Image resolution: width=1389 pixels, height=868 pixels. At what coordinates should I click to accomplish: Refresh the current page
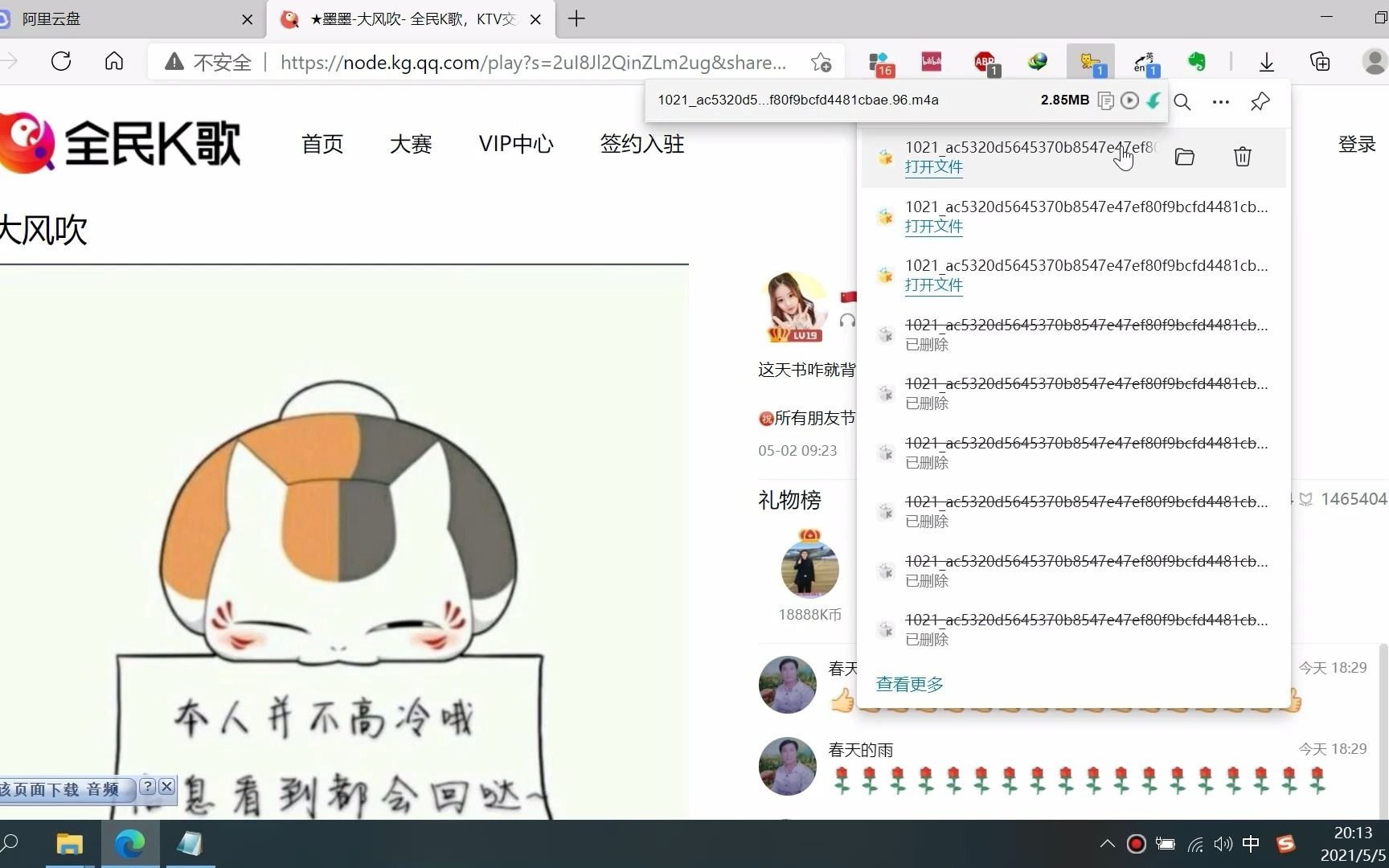(x=61, y=62)
